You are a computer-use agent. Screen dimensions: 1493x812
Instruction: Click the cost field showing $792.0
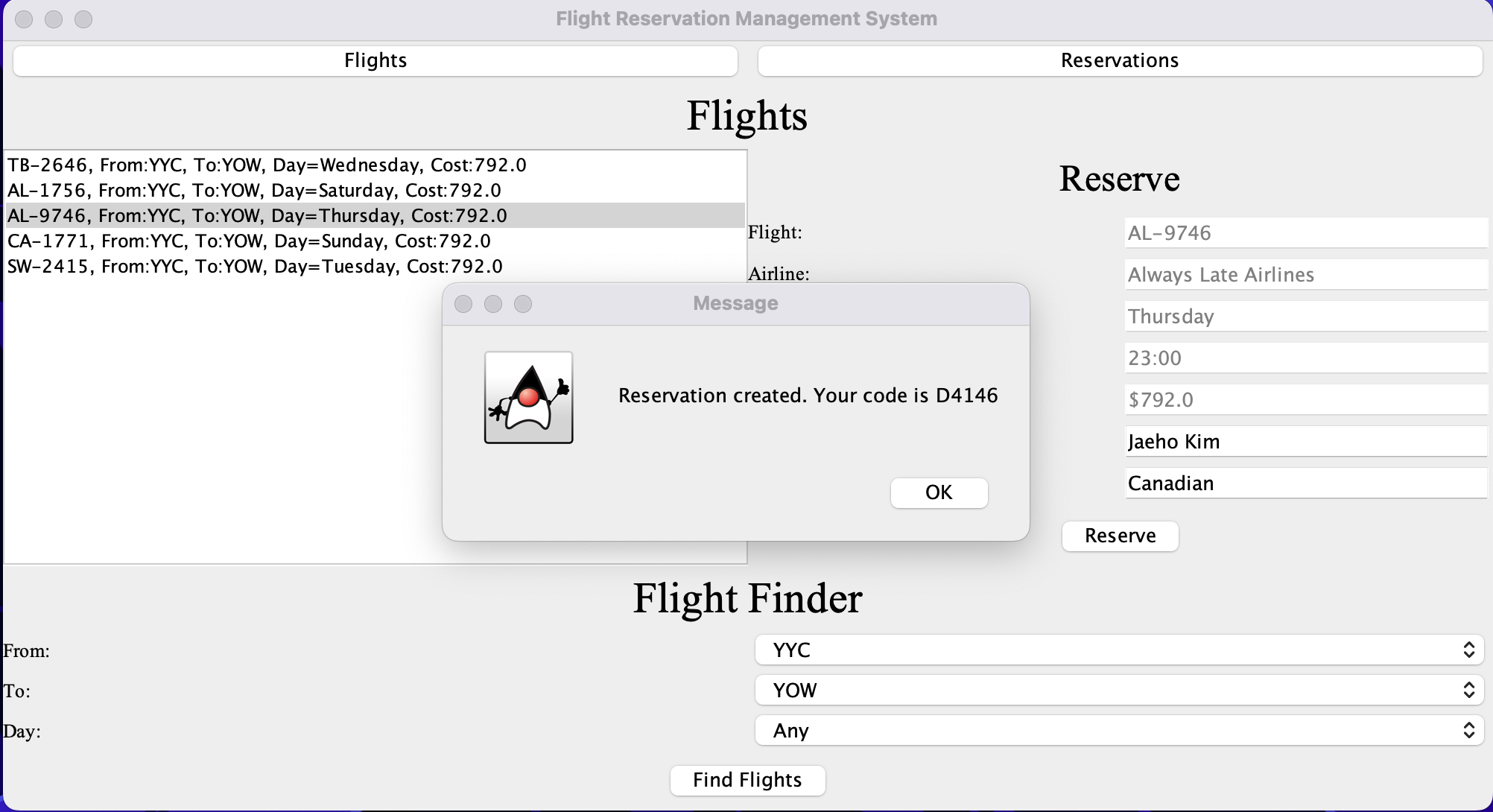click(x=1305, y=399)
